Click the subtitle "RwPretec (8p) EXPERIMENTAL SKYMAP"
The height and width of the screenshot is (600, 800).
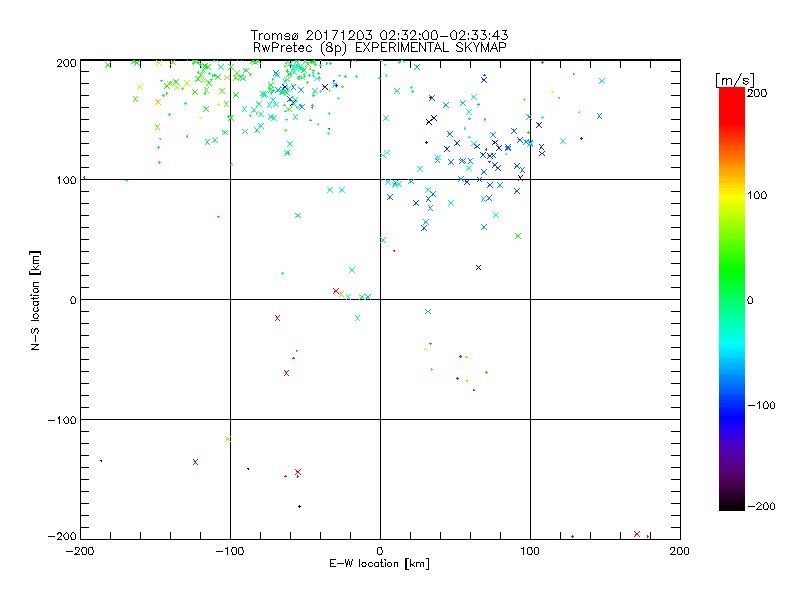[x=380, y=48]
